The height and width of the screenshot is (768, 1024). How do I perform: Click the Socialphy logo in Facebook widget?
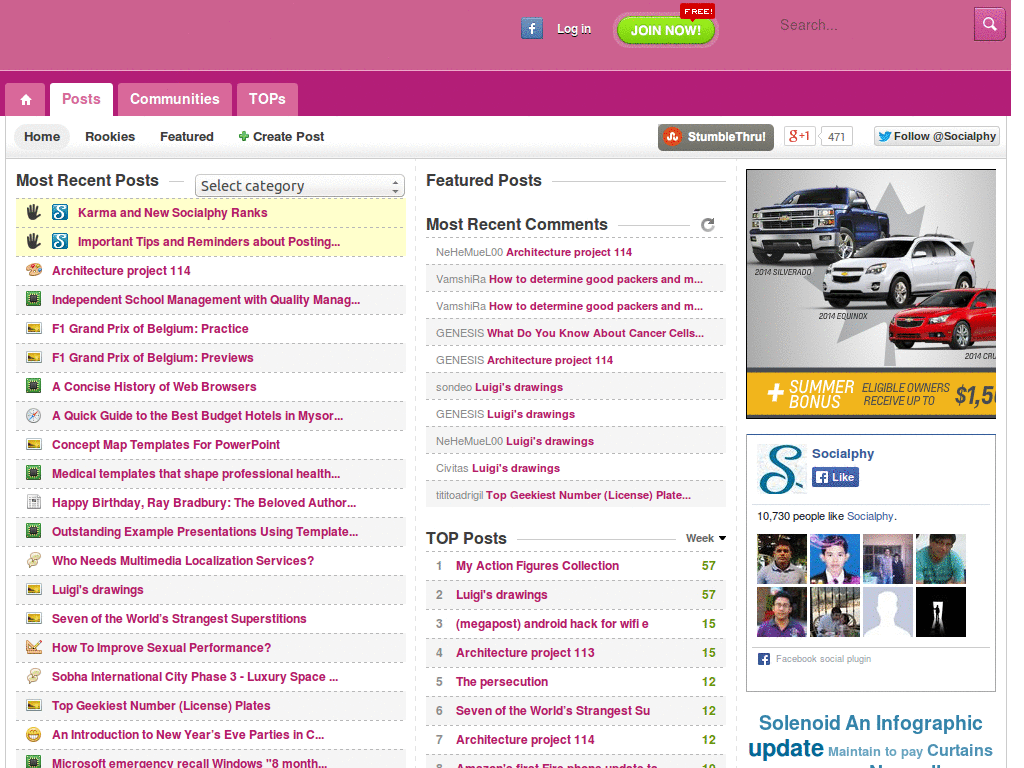pyautogui.click(x=781, y=469)
